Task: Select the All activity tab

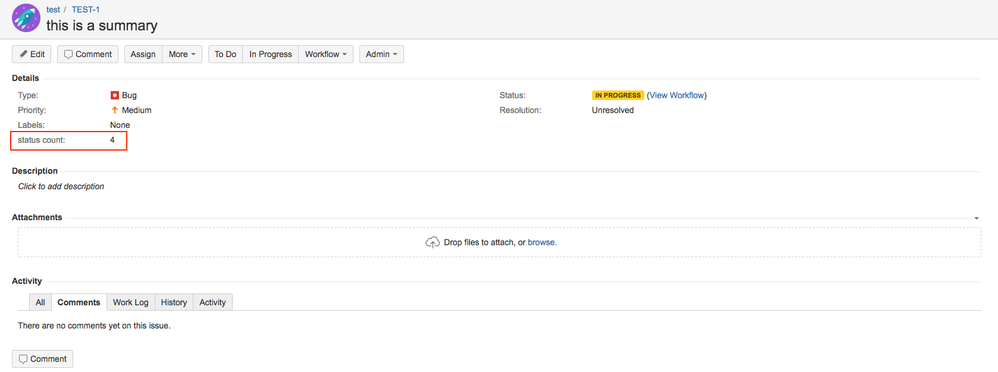Action: [40, 303]
